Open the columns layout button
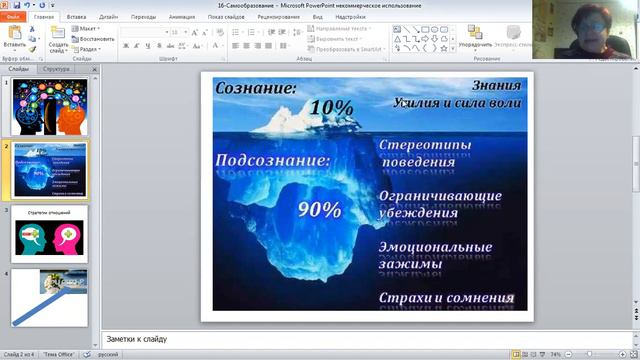This screenshot has height=360, width=640. 284,46
